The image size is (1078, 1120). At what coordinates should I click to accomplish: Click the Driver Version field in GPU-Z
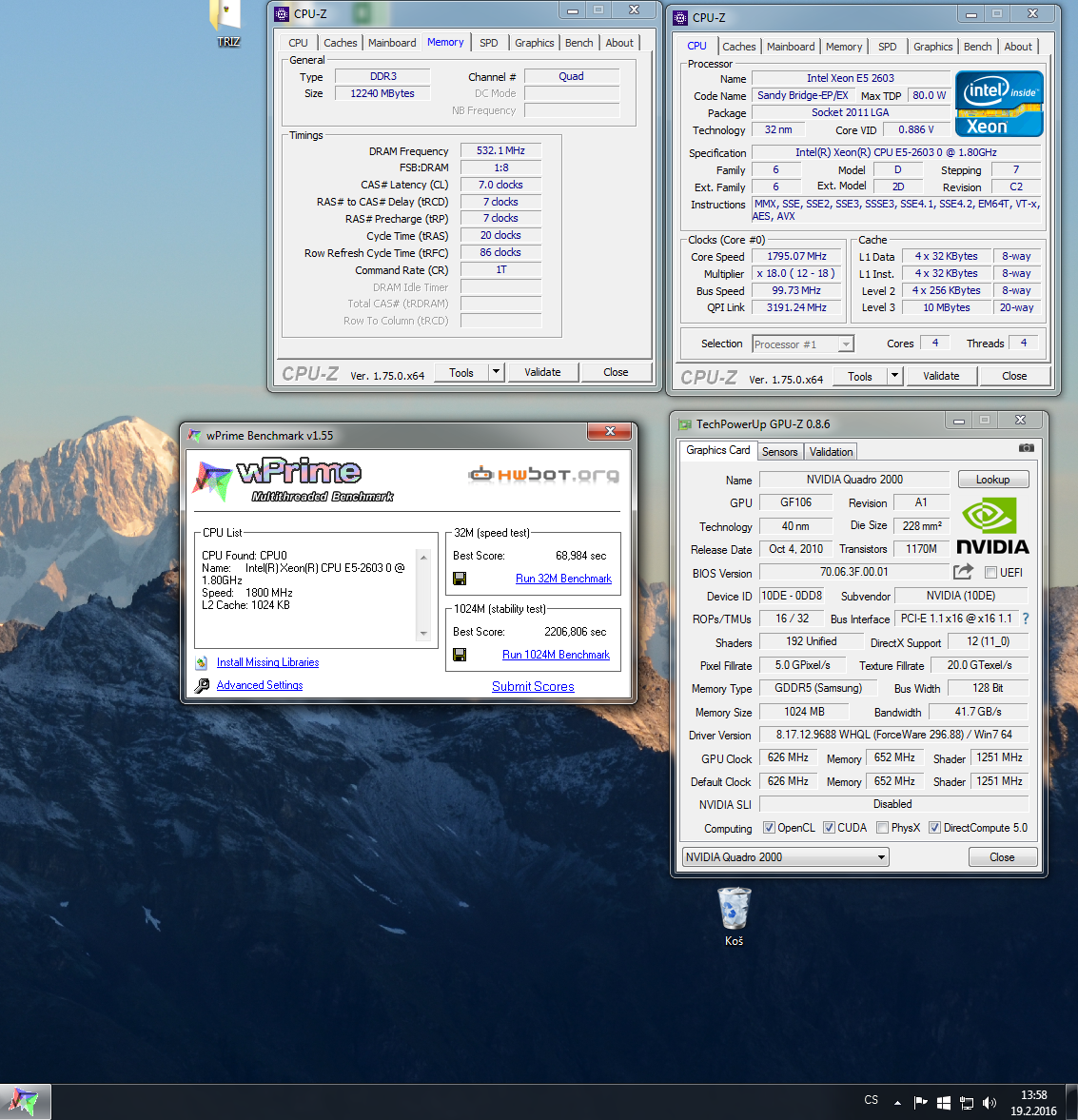point(893,735)
